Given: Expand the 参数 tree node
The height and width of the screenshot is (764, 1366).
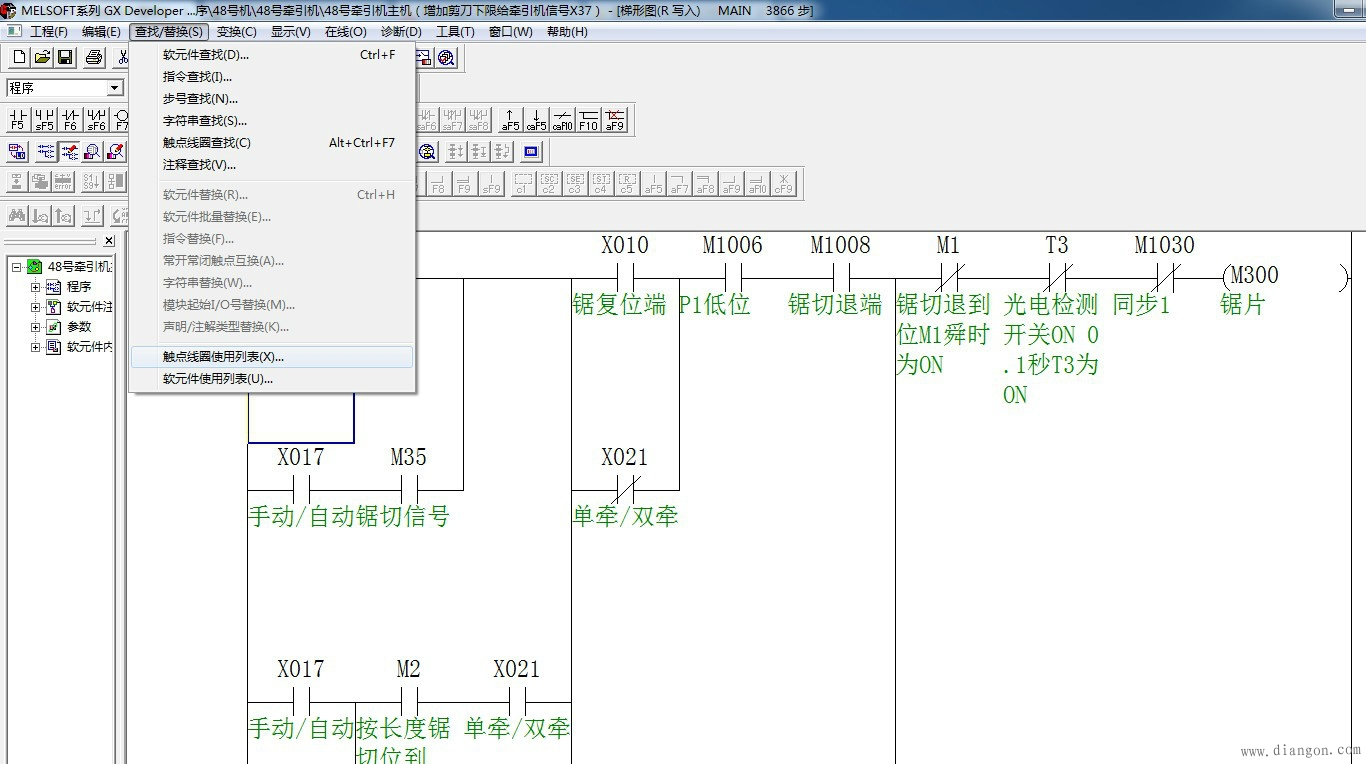Looking at the screenshot, I should coord(36,327).
